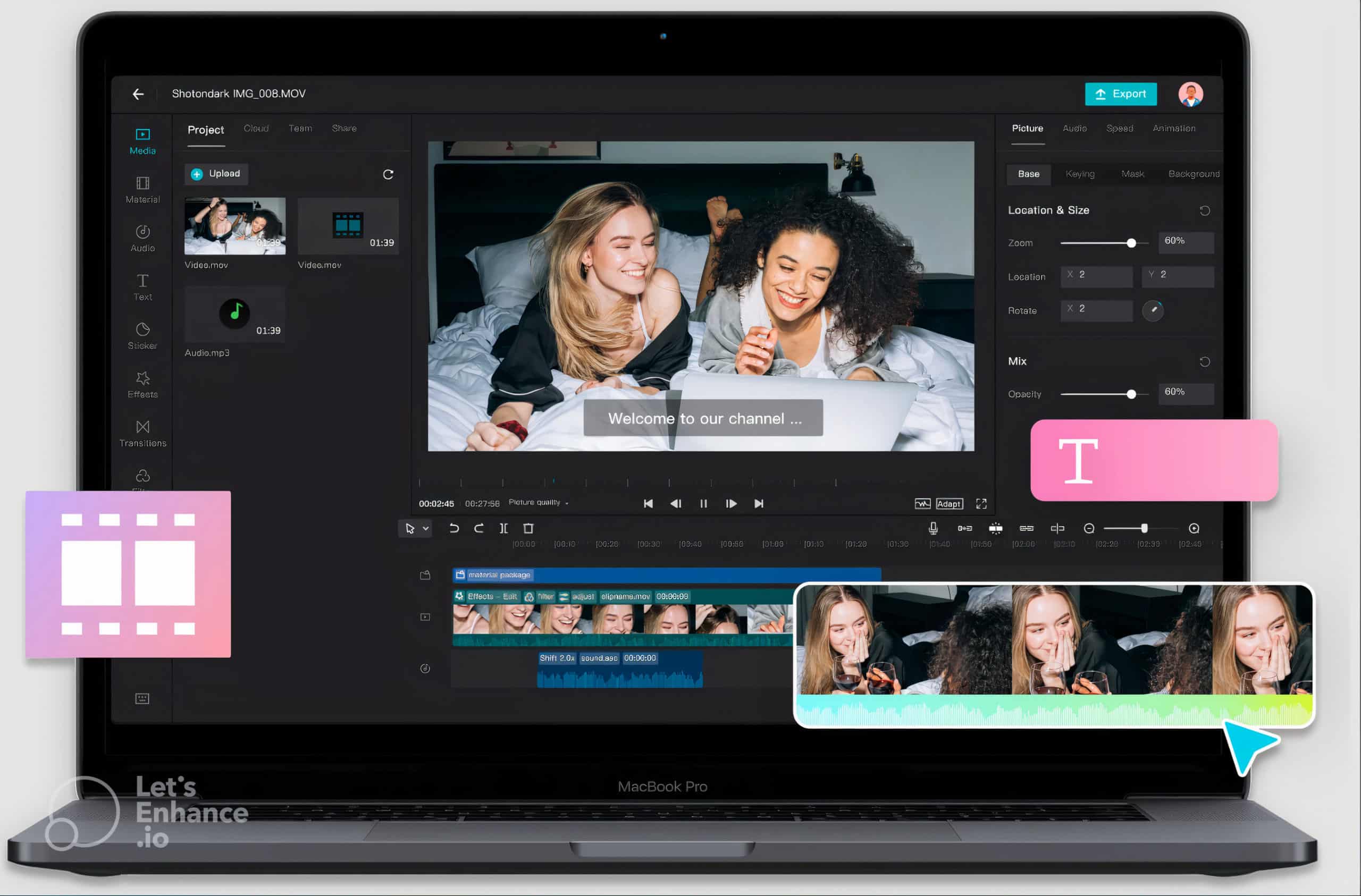Viewport: 1361px width, 896px height.
Task: Enter fullscreen preview mode
Action: click(x=981, y=503)
